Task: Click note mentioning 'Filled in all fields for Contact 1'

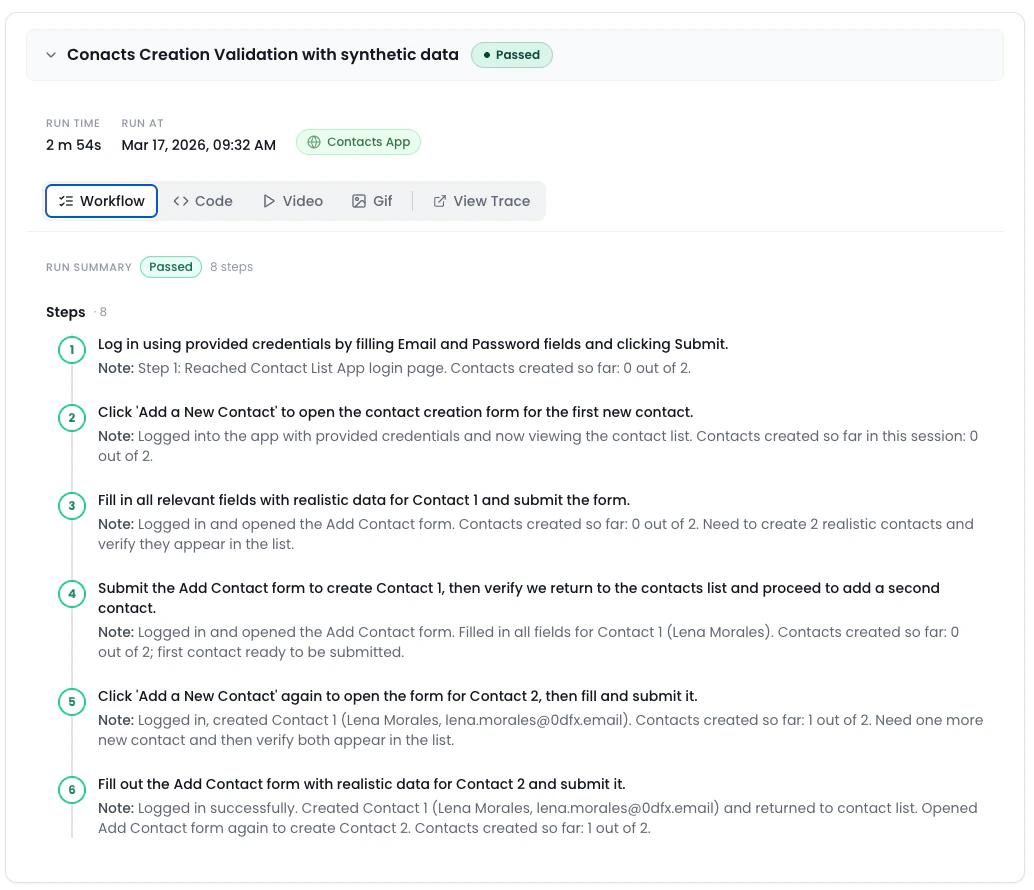Action: point(528,642)
